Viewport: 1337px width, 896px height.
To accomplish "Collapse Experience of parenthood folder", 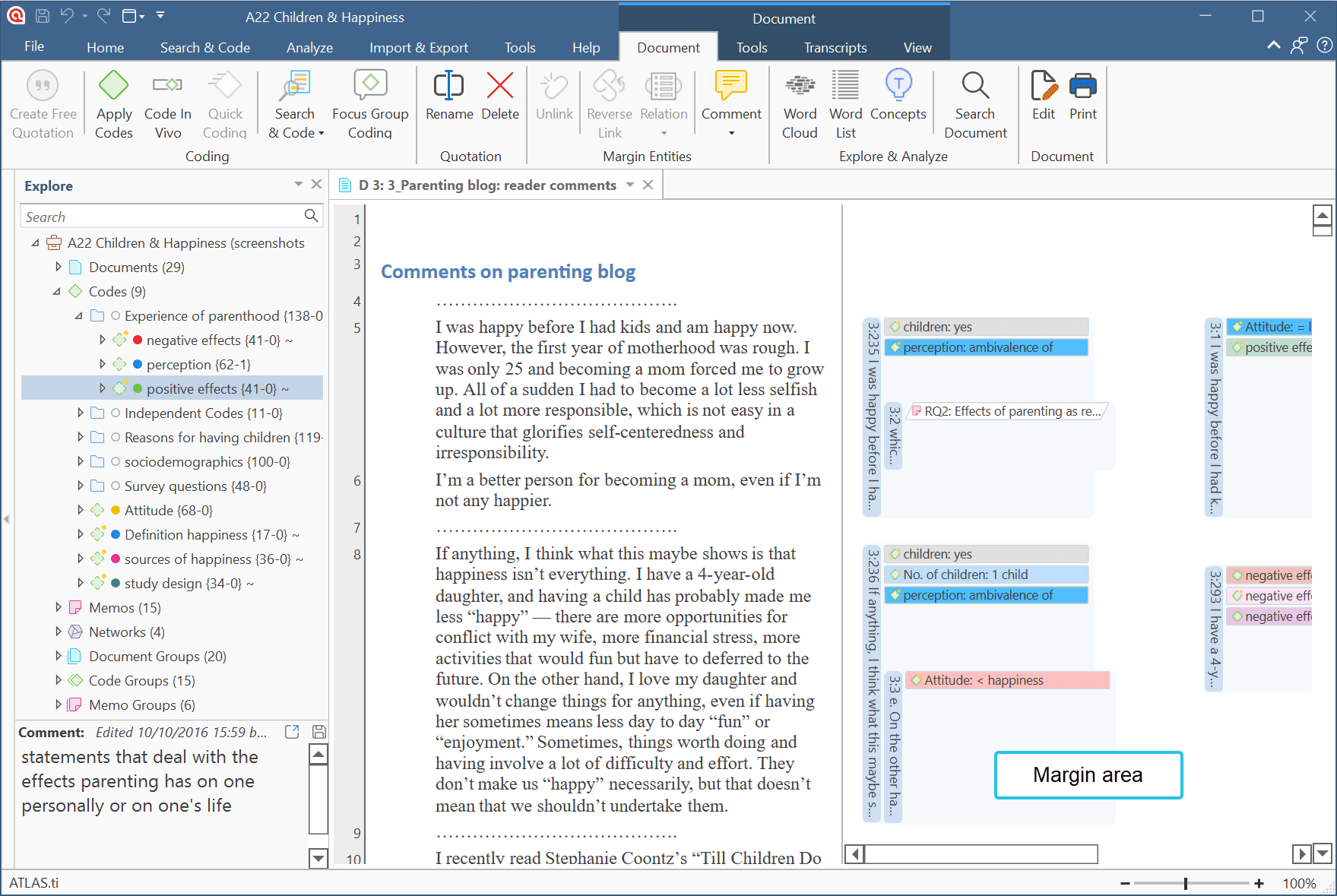I will tap(79, 315).
